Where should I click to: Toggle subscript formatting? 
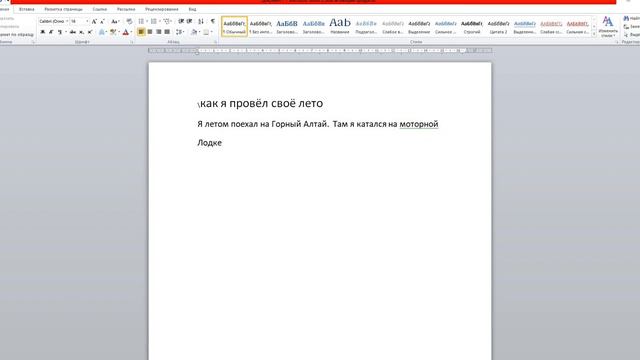click(81, 32)
